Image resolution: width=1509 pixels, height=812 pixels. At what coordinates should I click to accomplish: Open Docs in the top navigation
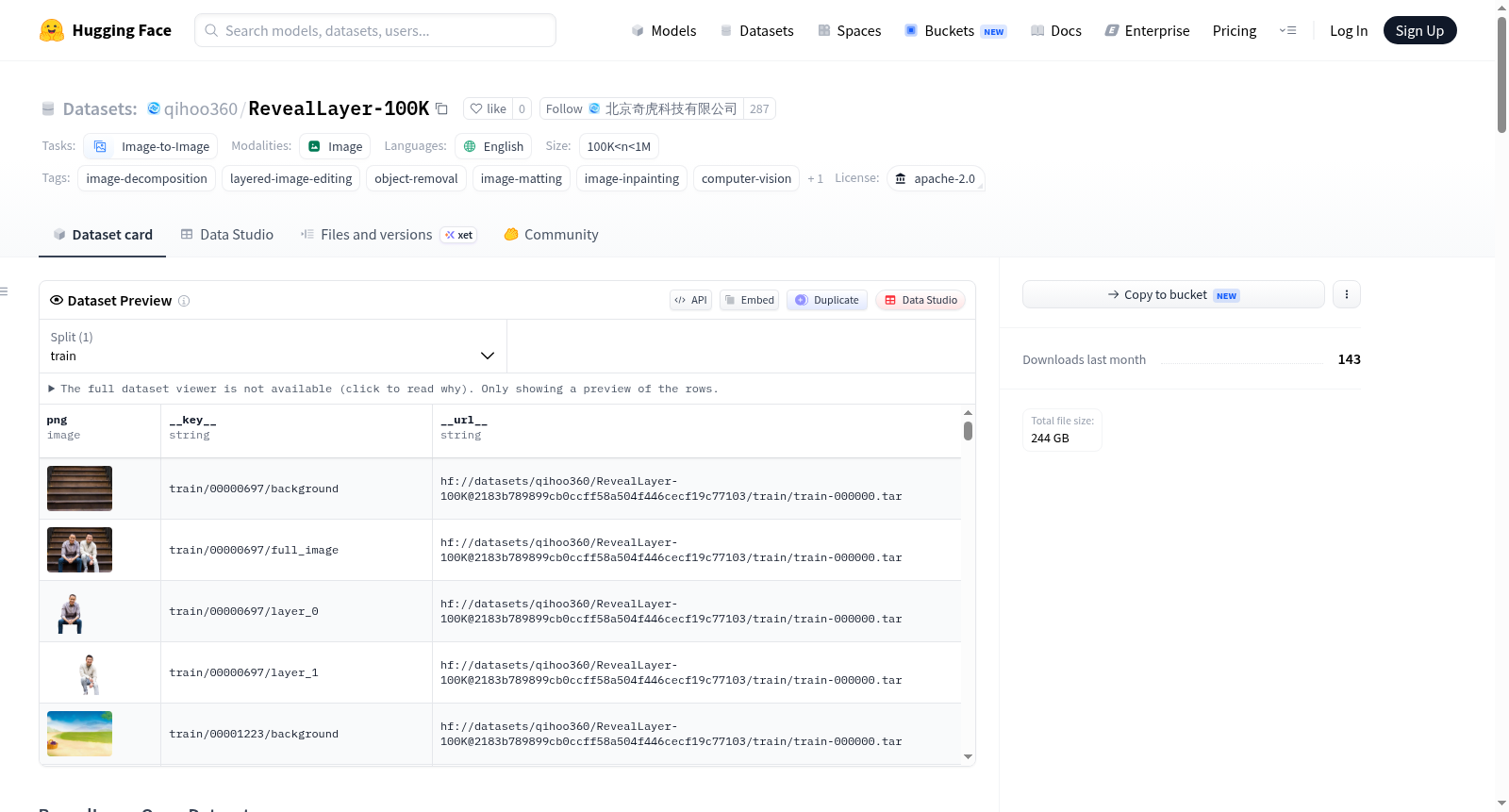click(x=1056, y=30)
